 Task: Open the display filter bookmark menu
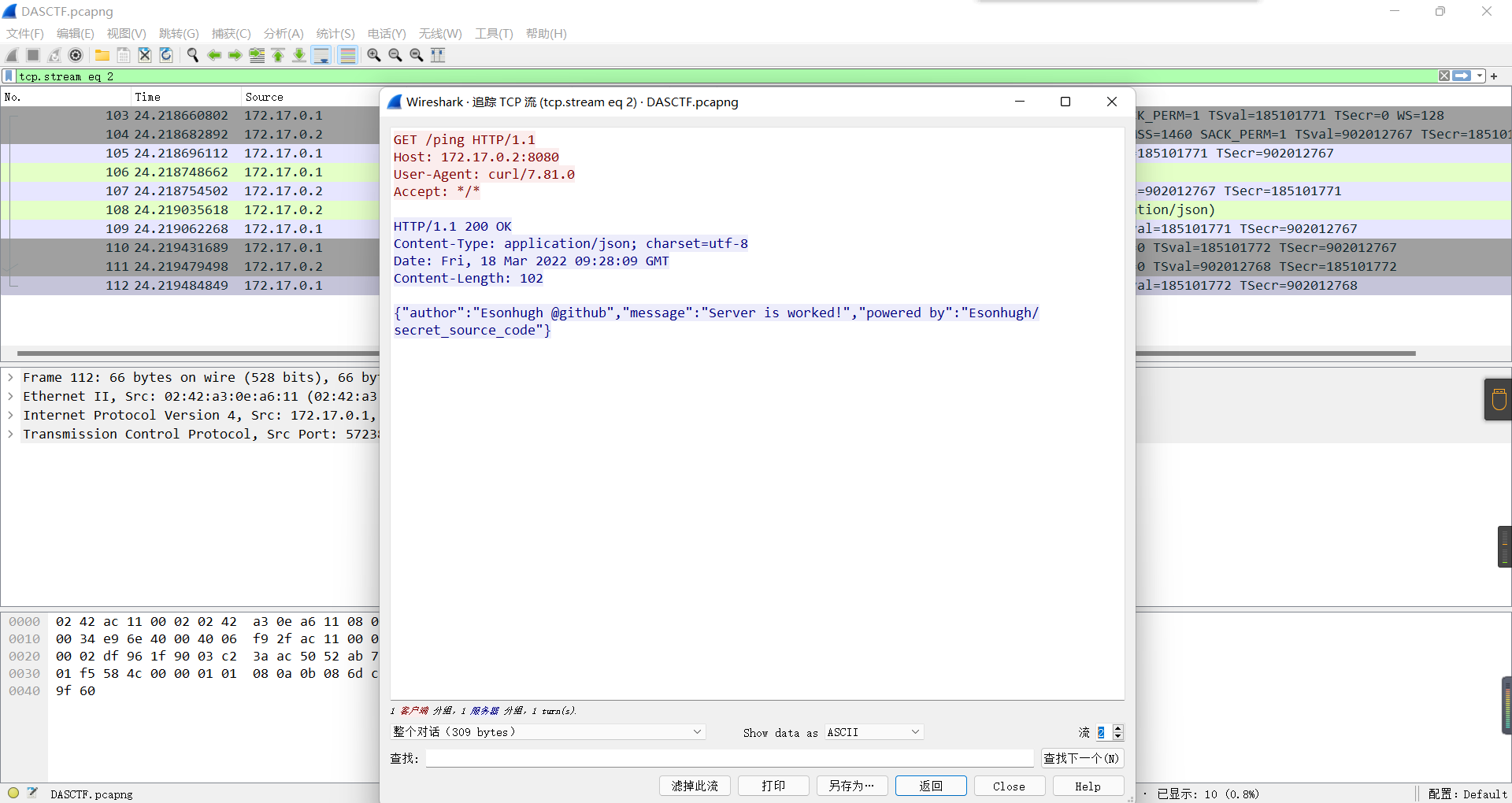pos(9,76)
